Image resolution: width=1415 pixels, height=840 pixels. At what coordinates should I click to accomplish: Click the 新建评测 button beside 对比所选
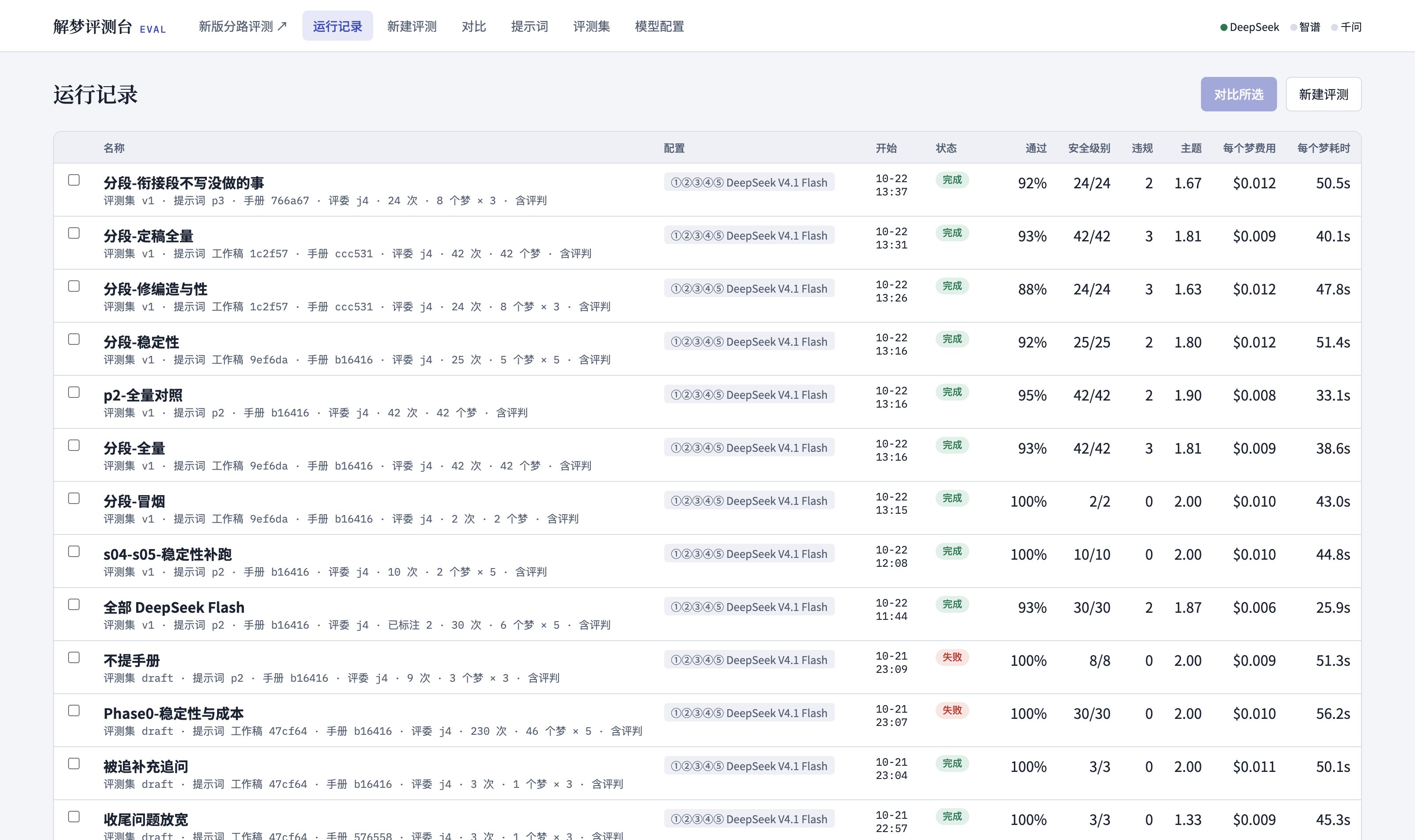[x=1323, y=95]
